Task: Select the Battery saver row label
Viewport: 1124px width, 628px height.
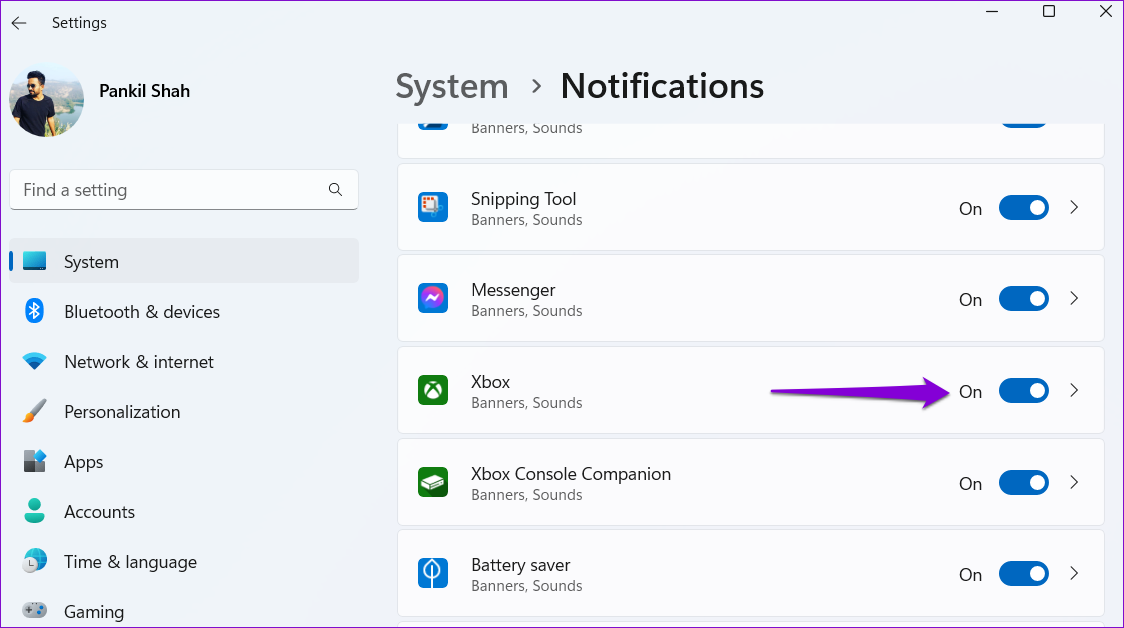Action: (520, 565)
